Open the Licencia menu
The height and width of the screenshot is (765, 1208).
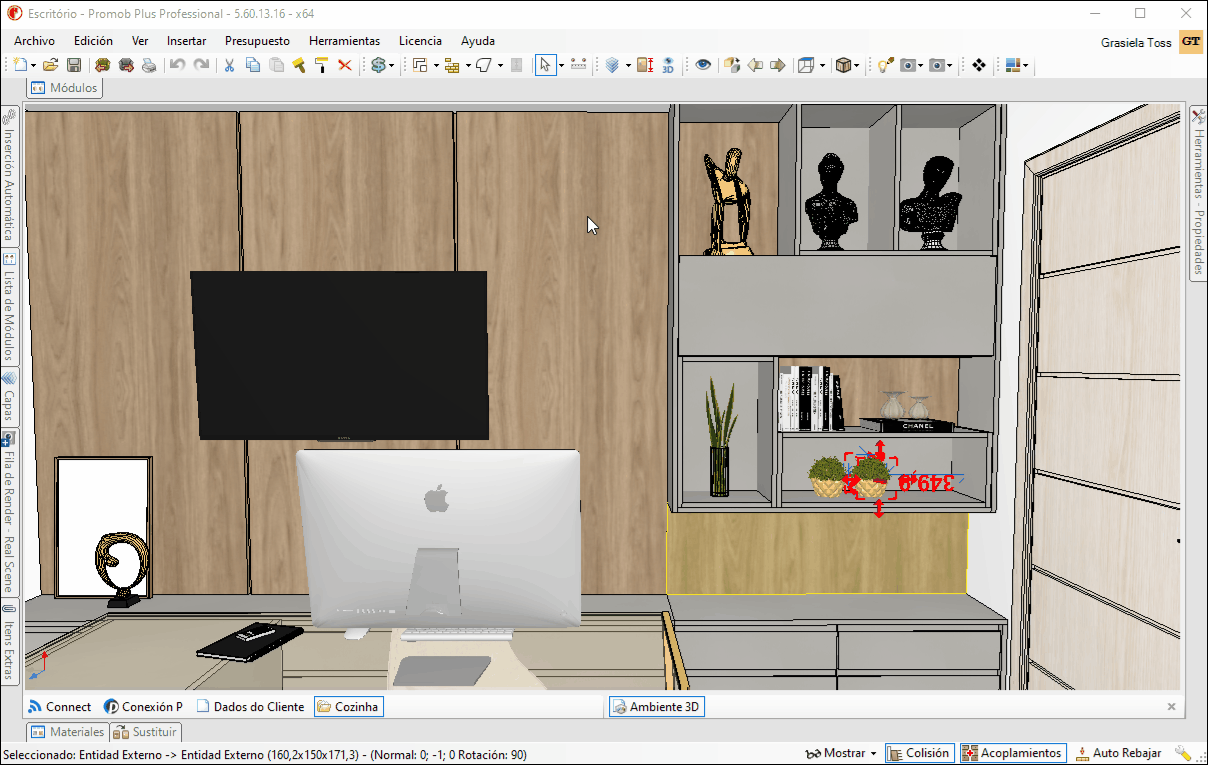click(x=420, y=41)
